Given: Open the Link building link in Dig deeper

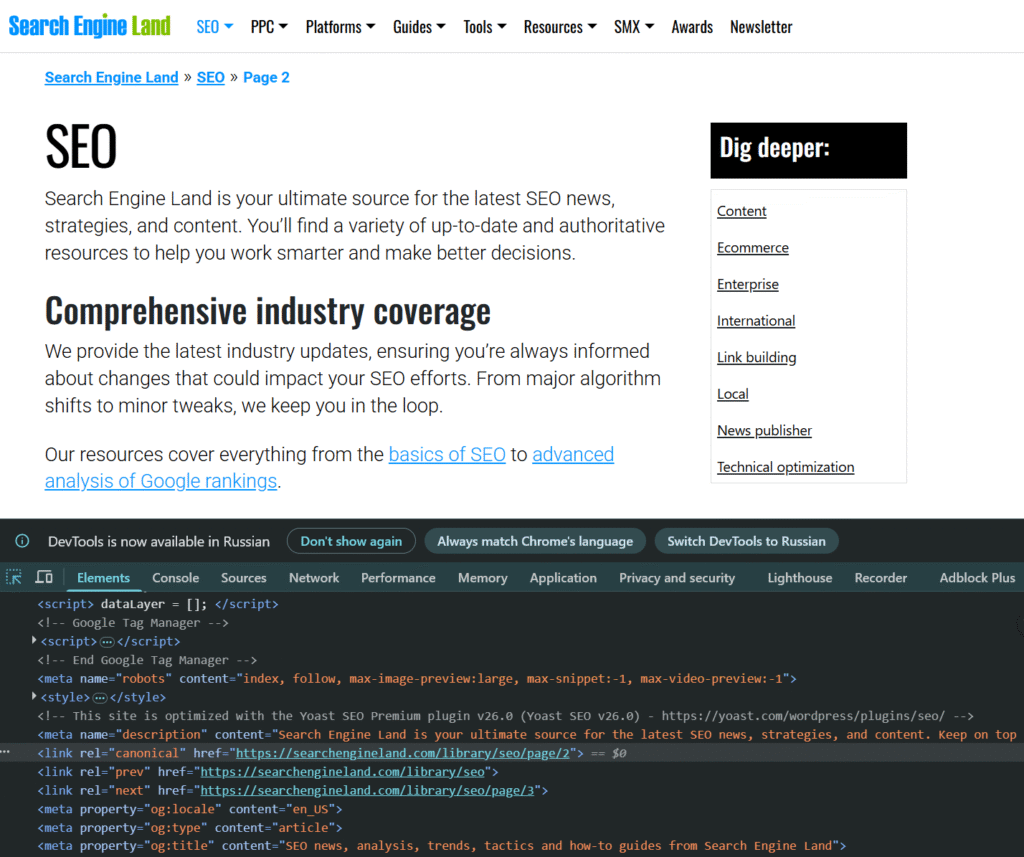Looking at the screenshot, I should [756, 357].
